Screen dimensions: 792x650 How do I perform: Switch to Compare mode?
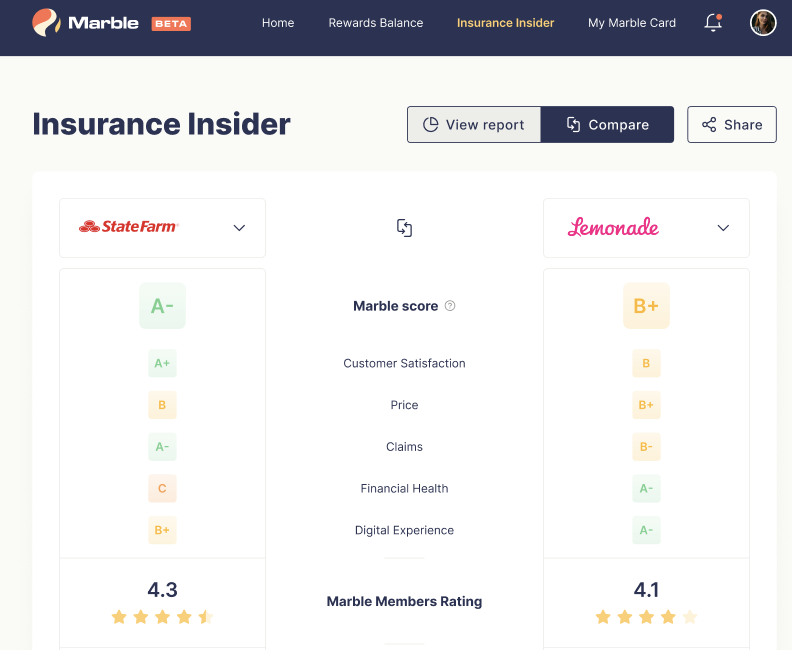(607, 125)
